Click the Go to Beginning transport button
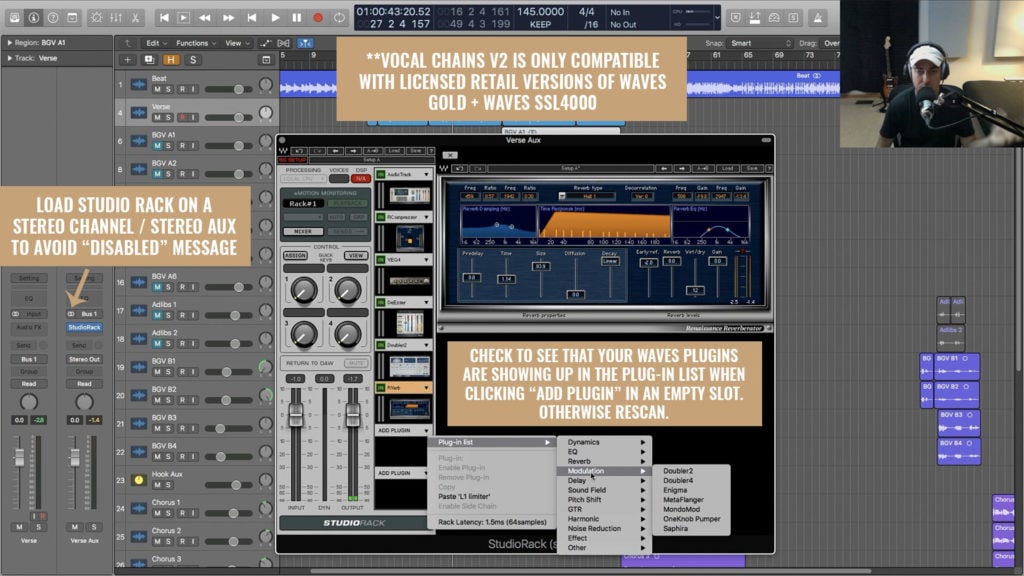The image size is (1024, 576). pos(164,18)
